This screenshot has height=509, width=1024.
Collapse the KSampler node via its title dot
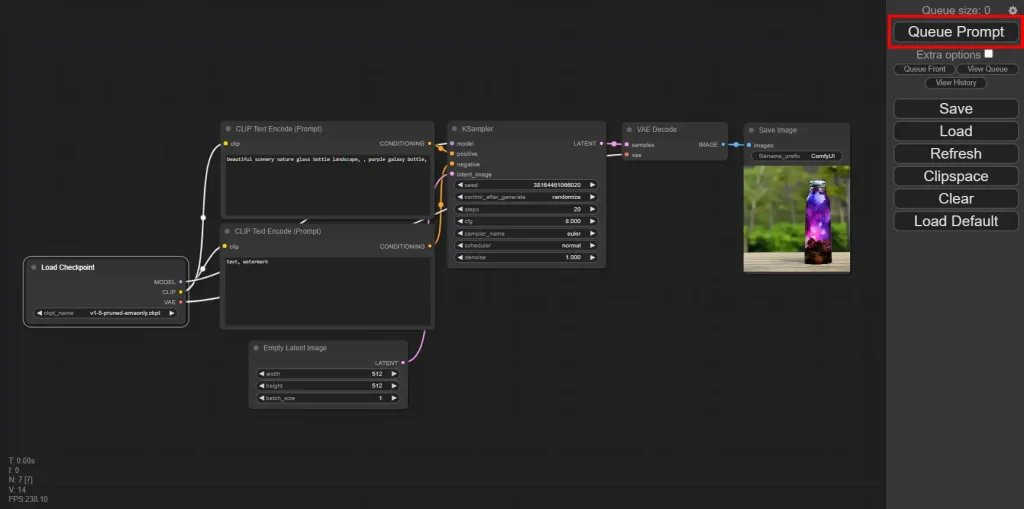coord(454,129)
